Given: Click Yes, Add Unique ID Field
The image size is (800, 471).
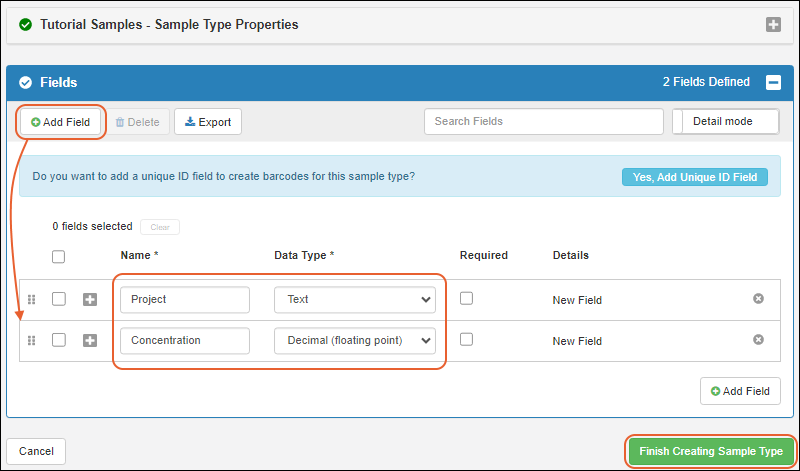Looking at the screenshot, I should pyautogui.click(x=694, y=177).
